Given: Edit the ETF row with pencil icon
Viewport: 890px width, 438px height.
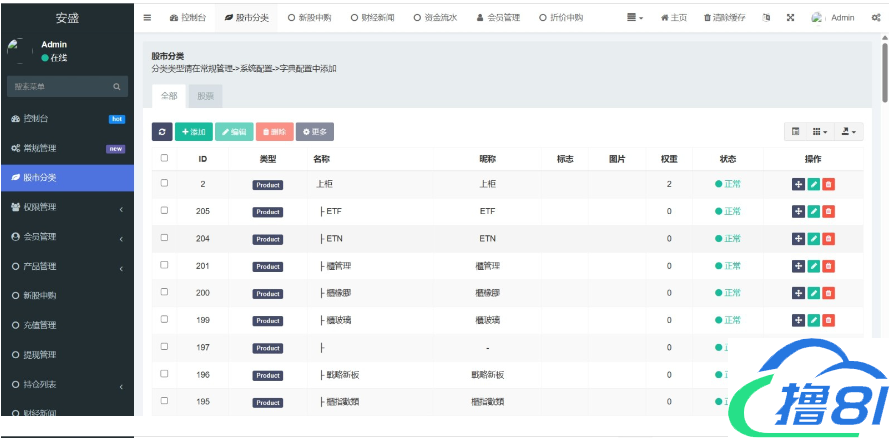Looking at the screenshot, I should click(x=813, y=212).
